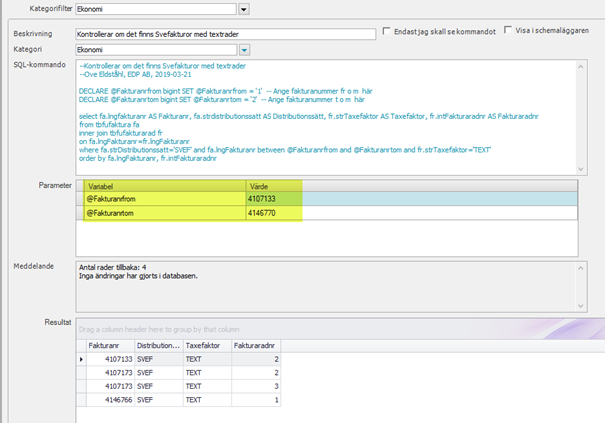Click the Värde column header
This screenshot has width=605, height=423.
[x=274, y=187]
